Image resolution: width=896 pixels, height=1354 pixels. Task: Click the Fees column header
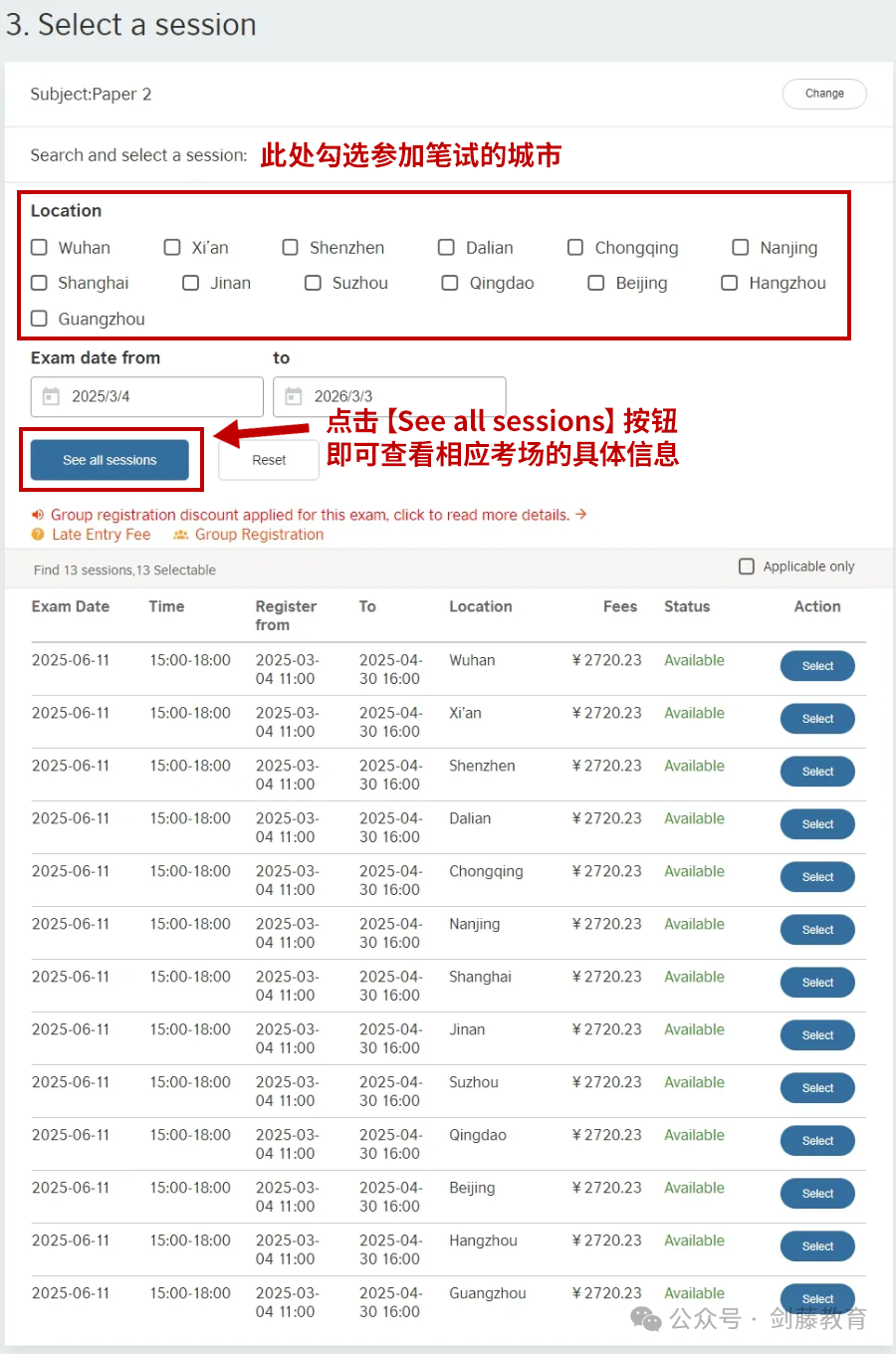[x=620, y=606]
